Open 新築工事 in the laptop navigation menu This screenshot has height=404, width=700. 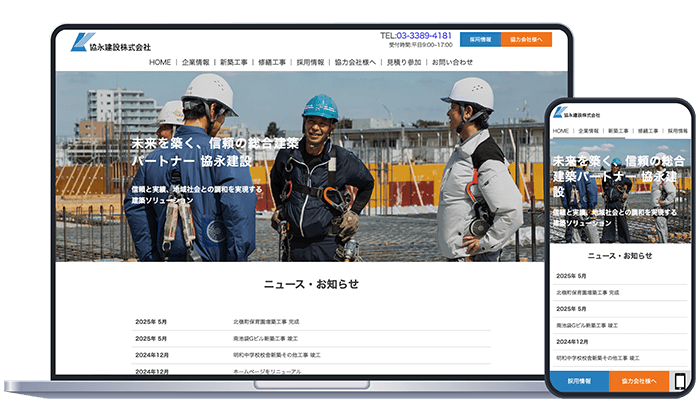pos(233,62)
